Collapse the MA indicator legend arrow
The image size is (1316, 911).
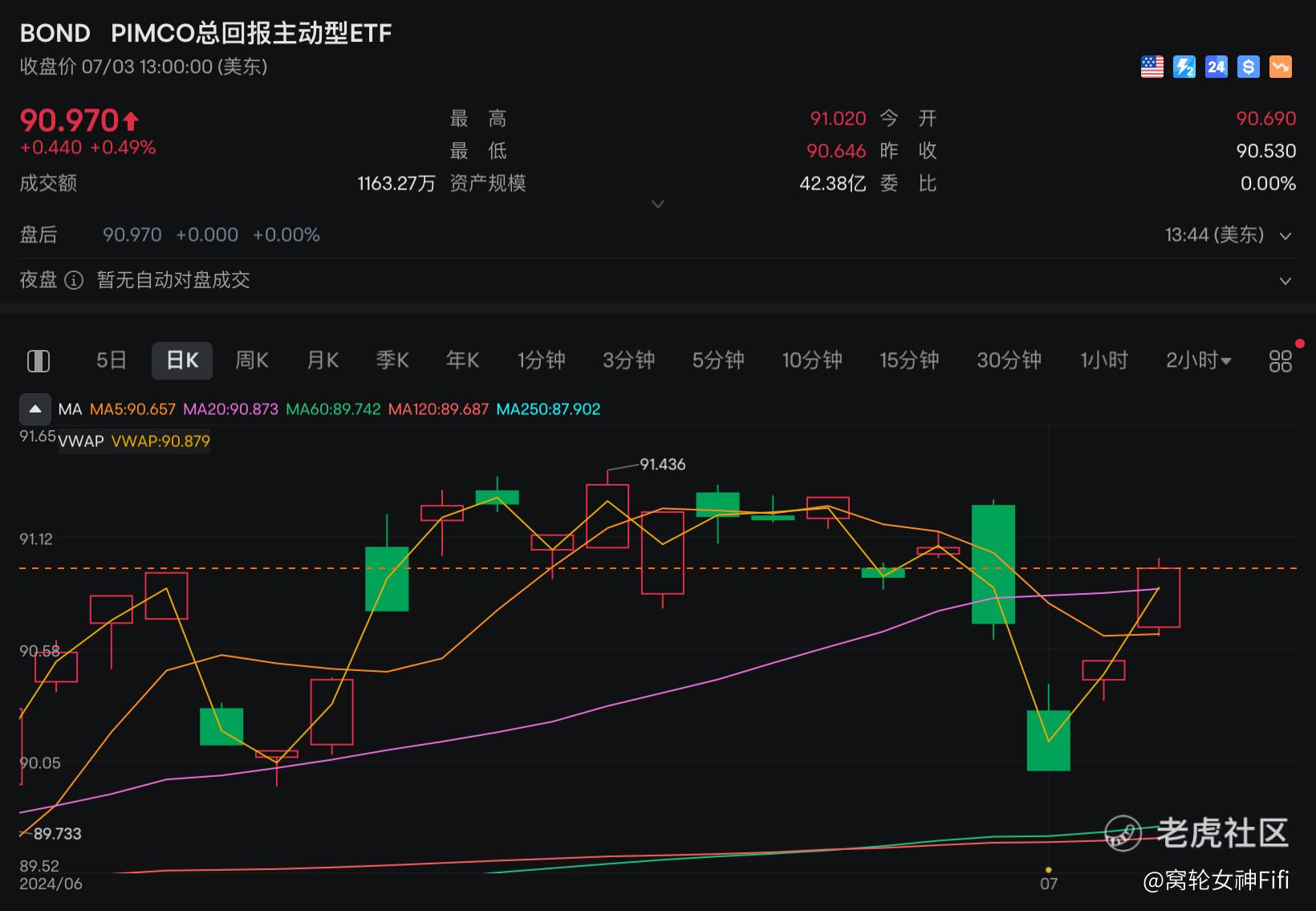pos(35,409)
